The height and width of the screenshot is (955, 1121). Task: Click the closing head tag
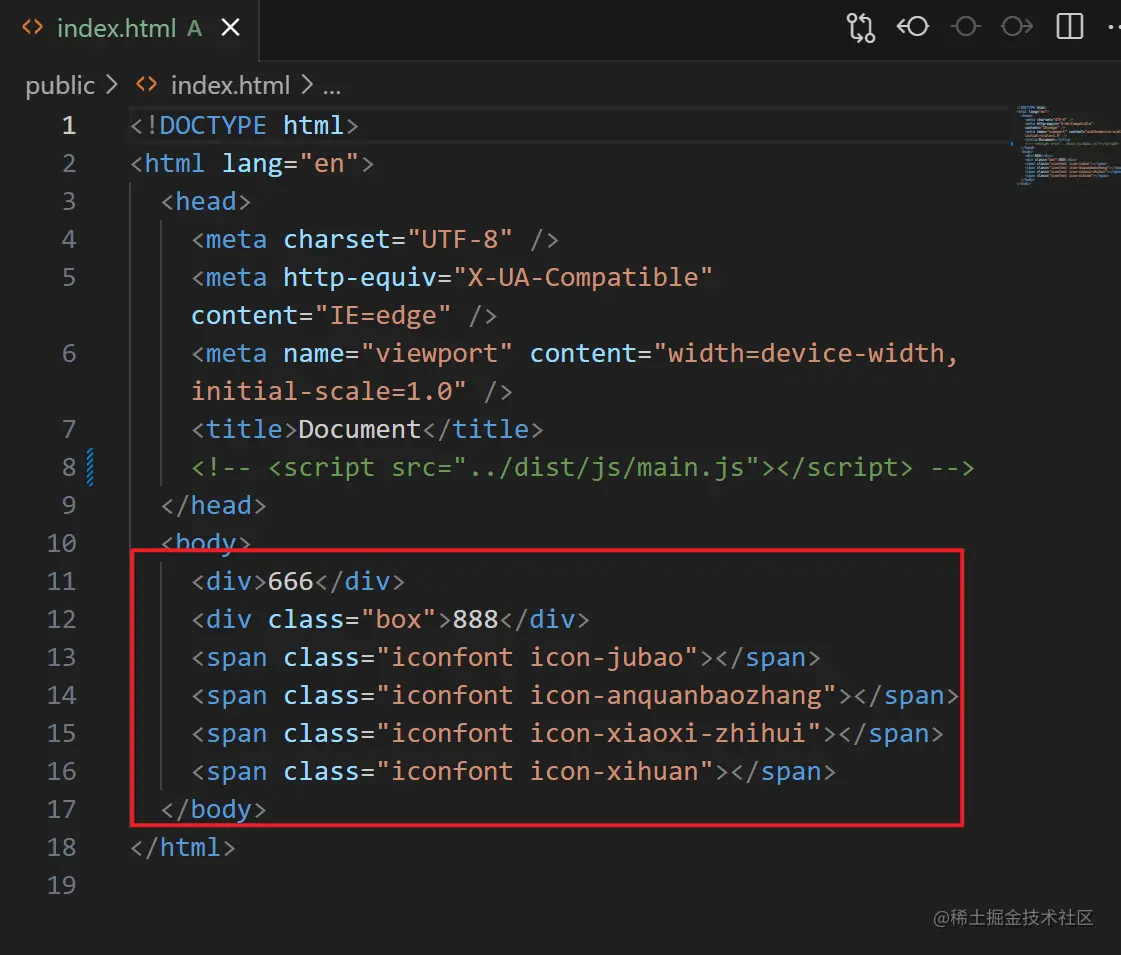pos(213,505)
